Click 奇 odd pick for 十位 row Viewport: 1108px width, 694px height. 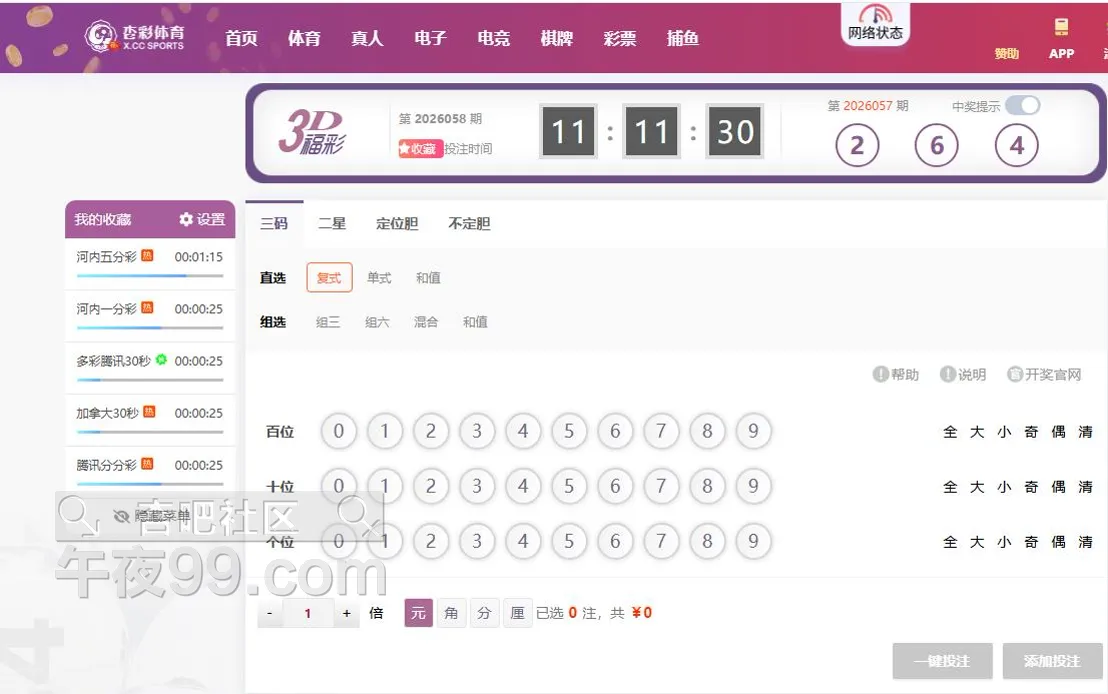(1032, 487)
